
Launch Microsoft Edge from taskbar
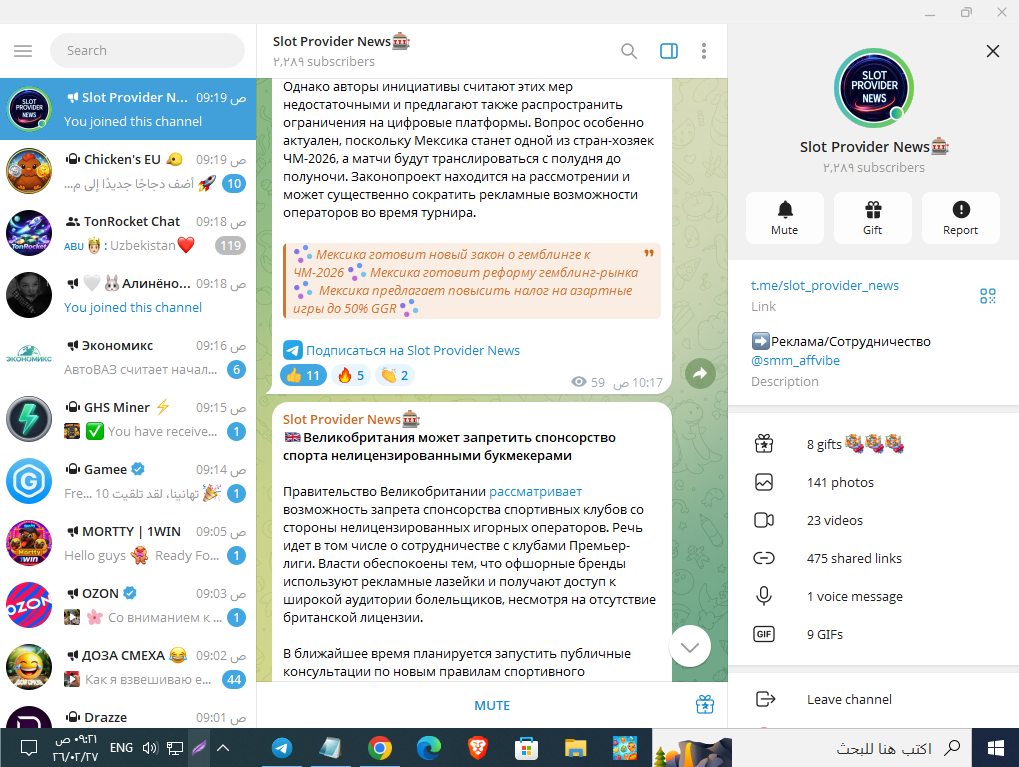tap(428, 748)
